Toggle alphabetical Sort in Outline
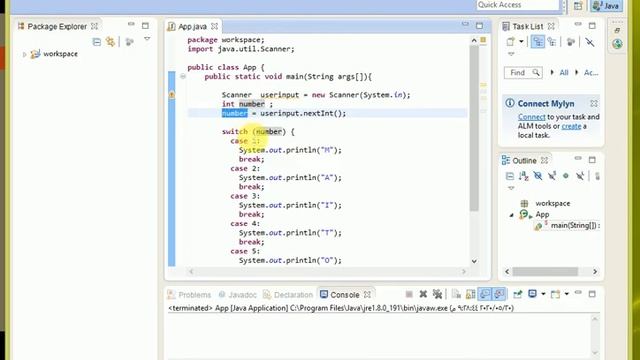The image size is (640, 360). (524, 176)
